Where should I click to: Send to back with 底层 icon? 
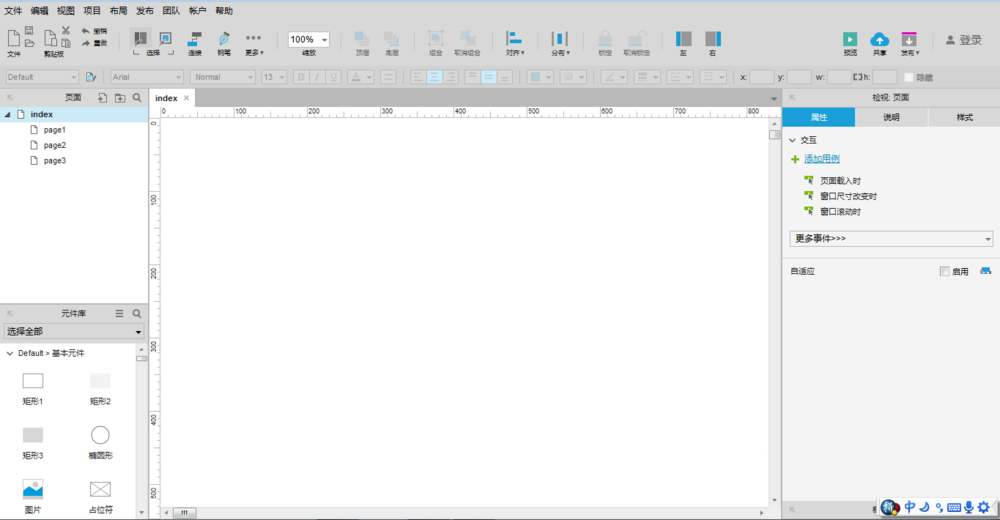(x=391, y=39)
